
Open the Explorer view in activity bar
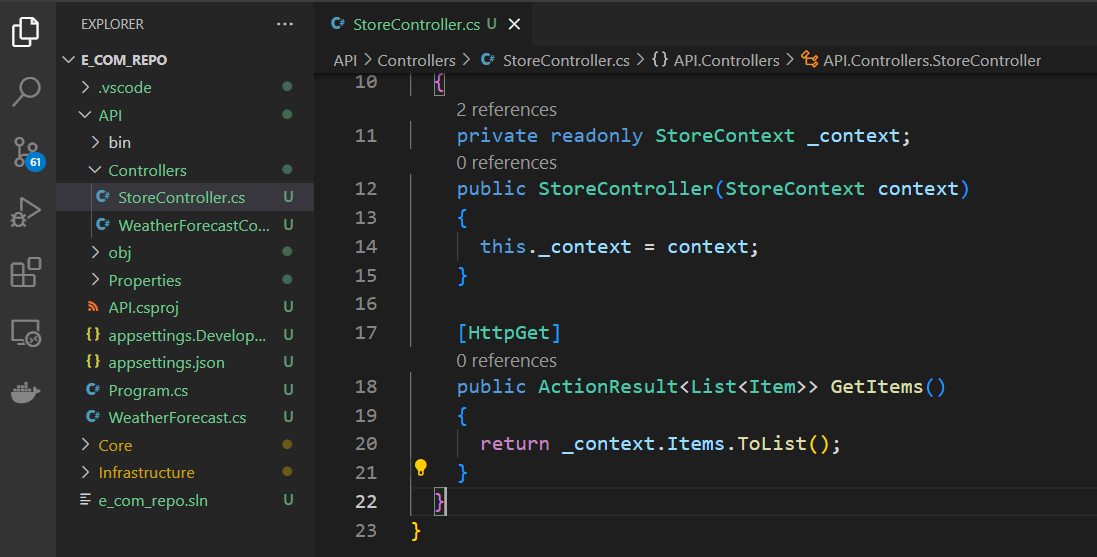(26, 31)
